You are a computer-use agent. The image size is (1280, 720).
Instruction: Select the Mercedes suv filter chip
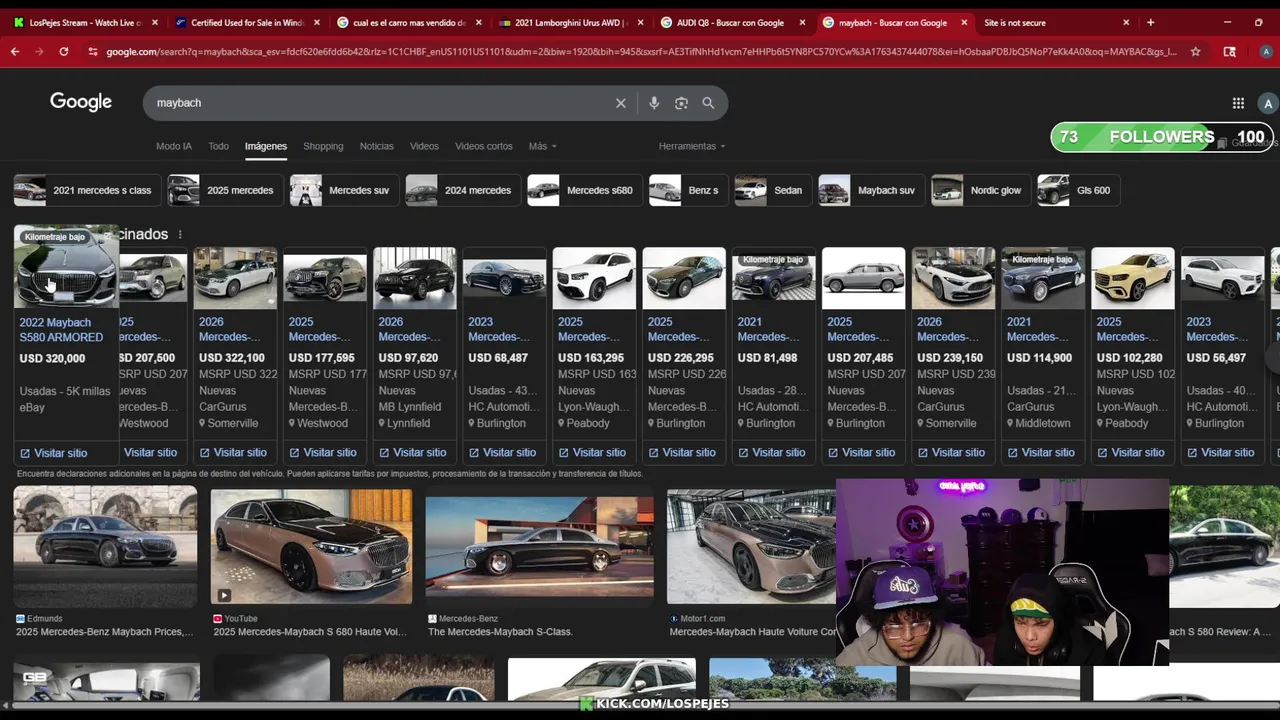(x=343, y=190)
